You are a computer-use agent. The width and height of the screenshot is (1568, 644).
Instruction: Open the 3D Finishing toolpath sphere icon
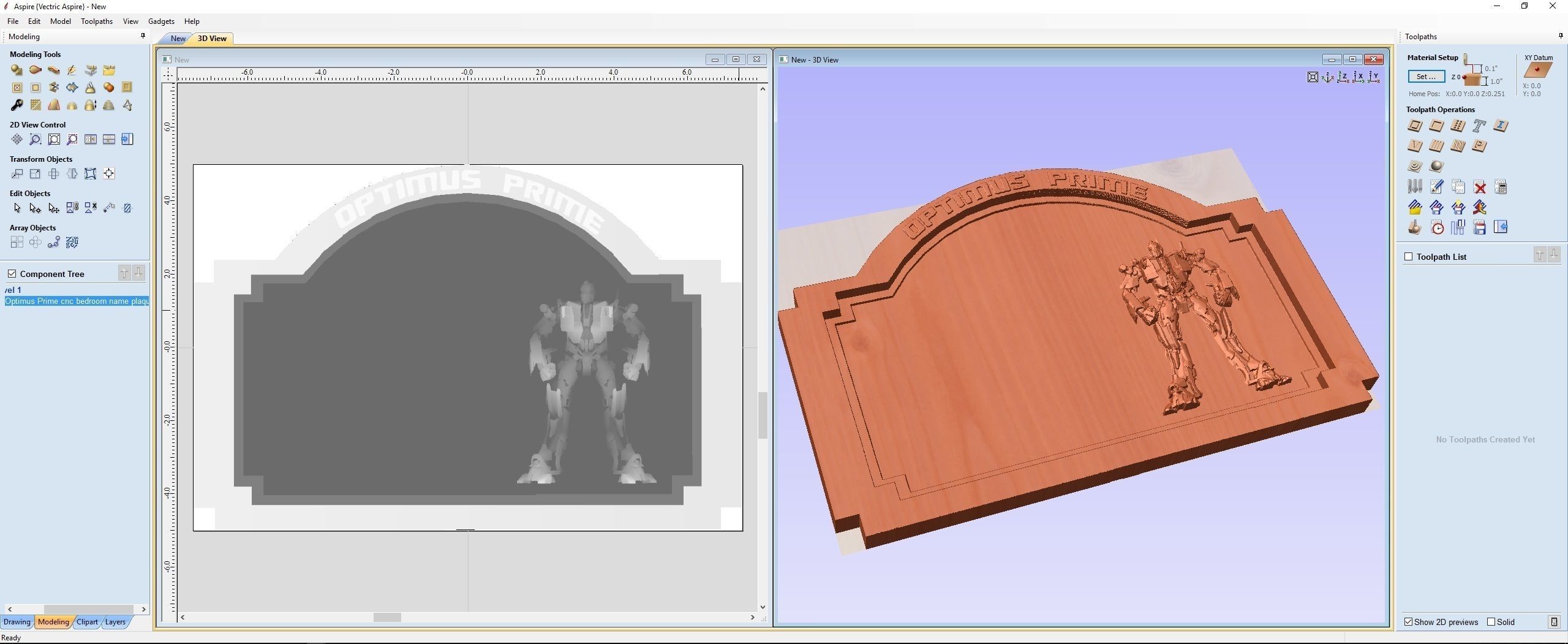pyautogui.click(x=1436, y=166)
